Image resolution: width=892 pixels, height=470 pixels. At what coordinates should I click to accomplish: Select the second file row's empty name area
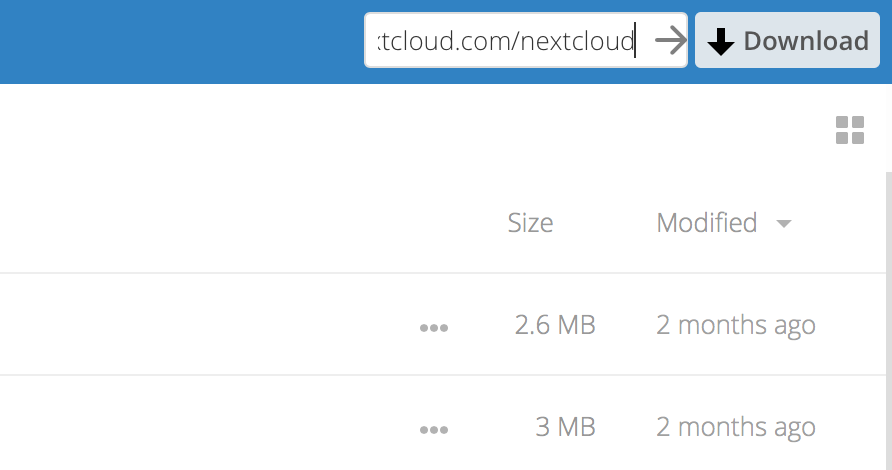200,427
